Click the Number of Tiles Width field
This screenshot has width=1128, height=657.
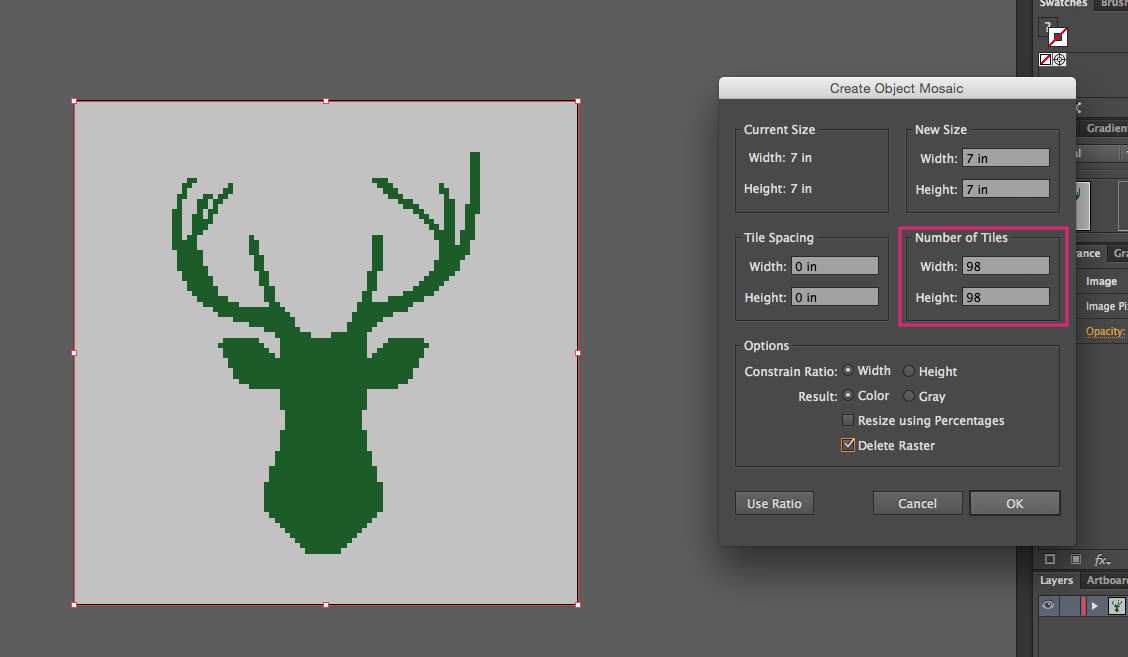[x=1006, y=266]
